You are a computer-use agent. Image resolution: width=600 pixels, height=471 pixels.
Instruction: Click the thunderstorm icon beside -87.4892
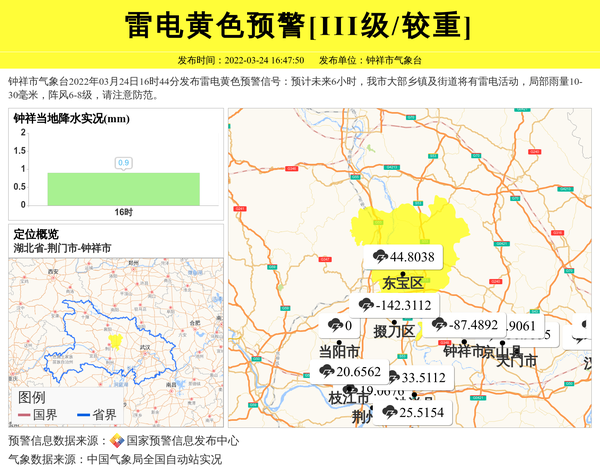[x=440, y=325]
